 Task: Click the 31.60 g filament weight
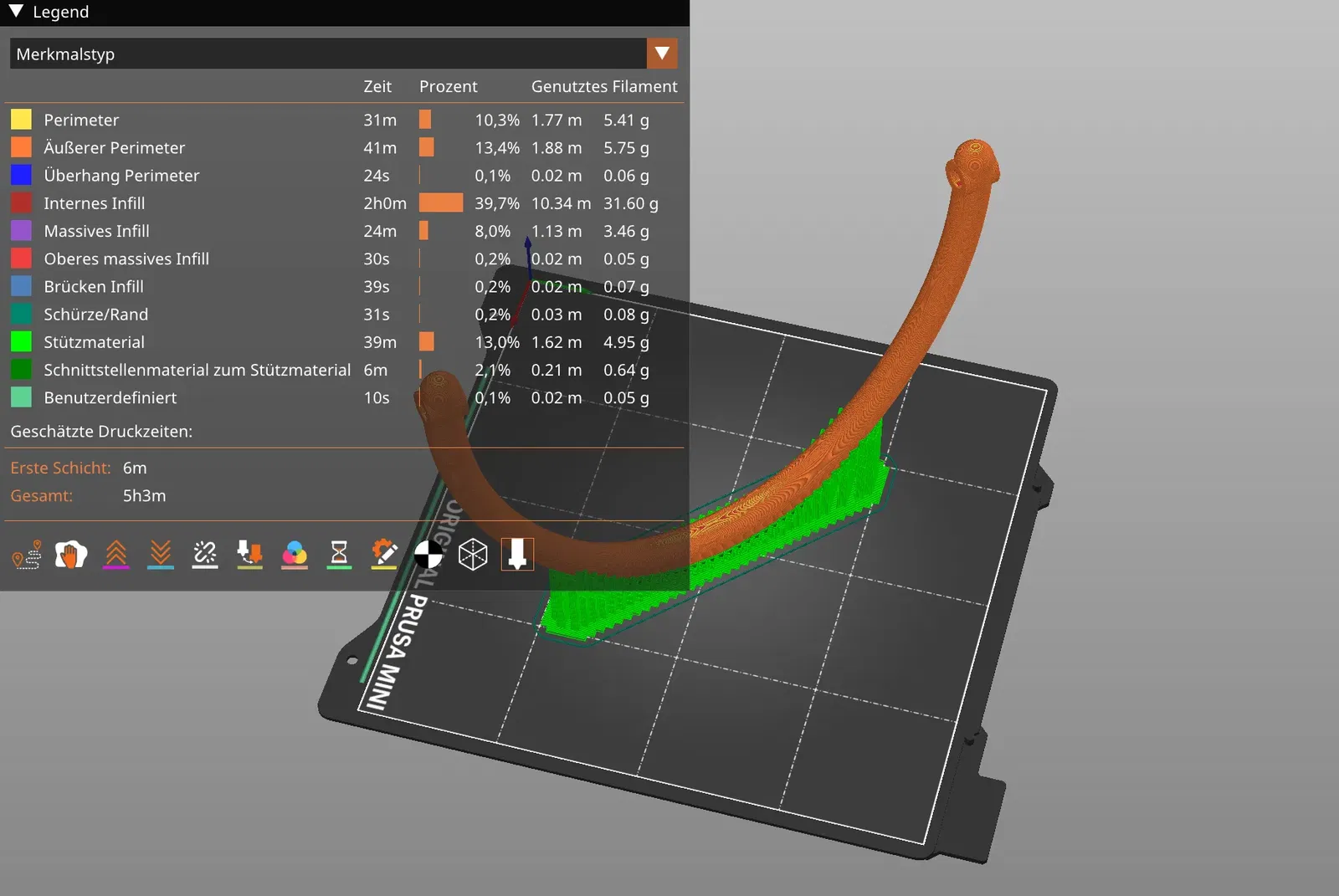point(631,203)
